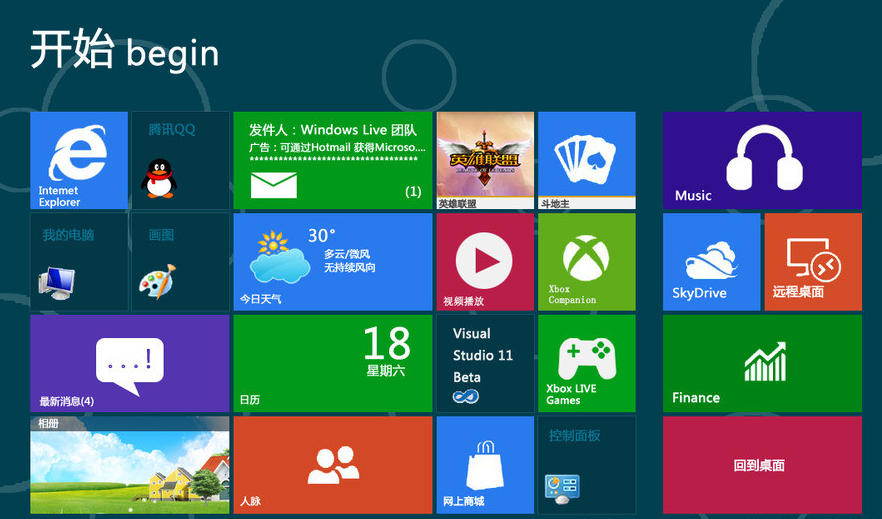This screenshot has width=882, height=519.
Task: Open 我的电脑 computer tile
Action: click(79, 262)
